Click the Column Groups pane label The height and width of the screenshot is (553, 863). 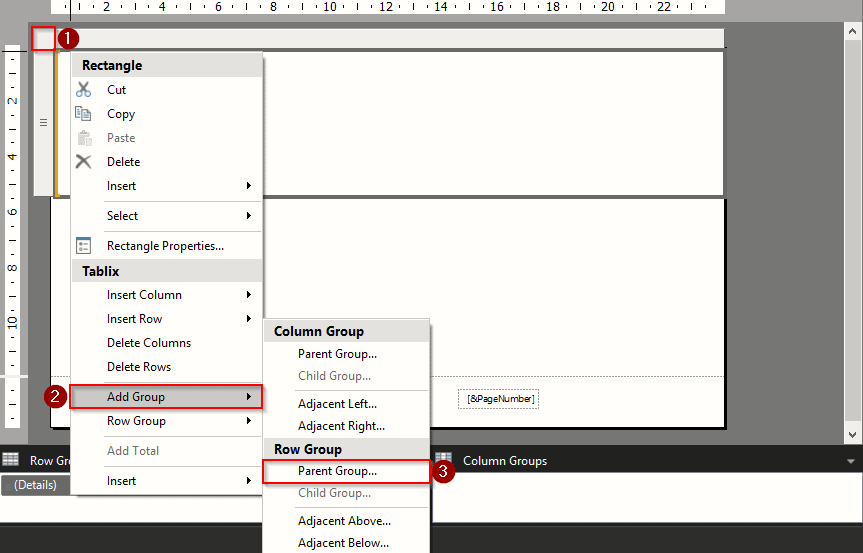click(505, 461)
